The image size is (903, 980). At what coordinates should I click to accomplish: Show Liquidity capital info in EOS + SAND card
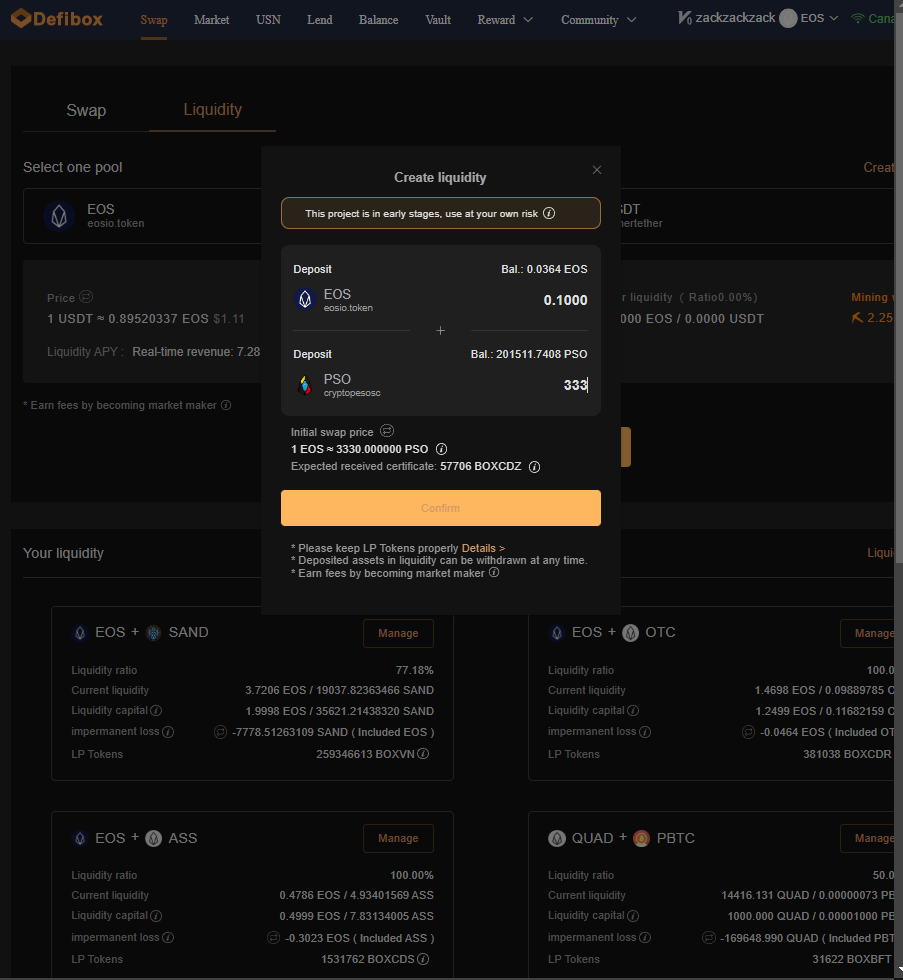coord(156,711)
